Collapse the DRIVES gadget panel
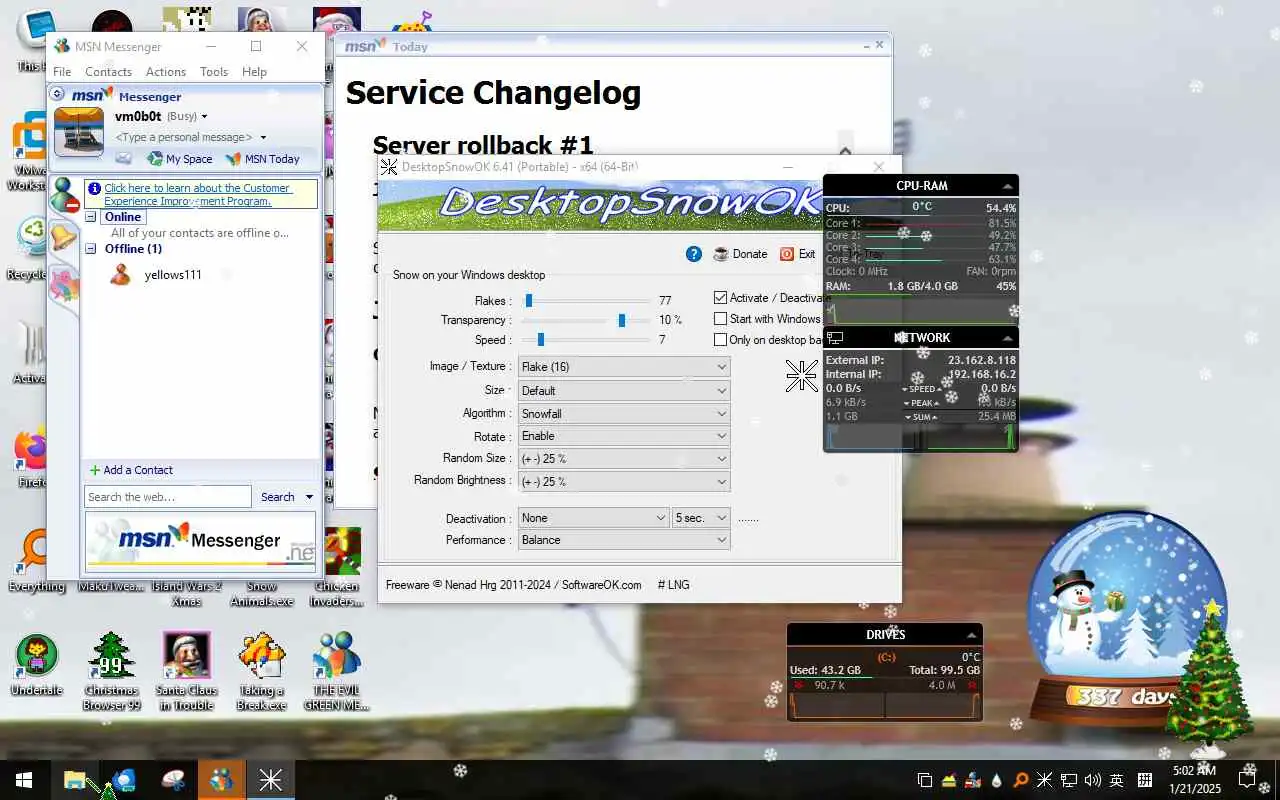Viewport: 1280px width, 800px height. 971,635
